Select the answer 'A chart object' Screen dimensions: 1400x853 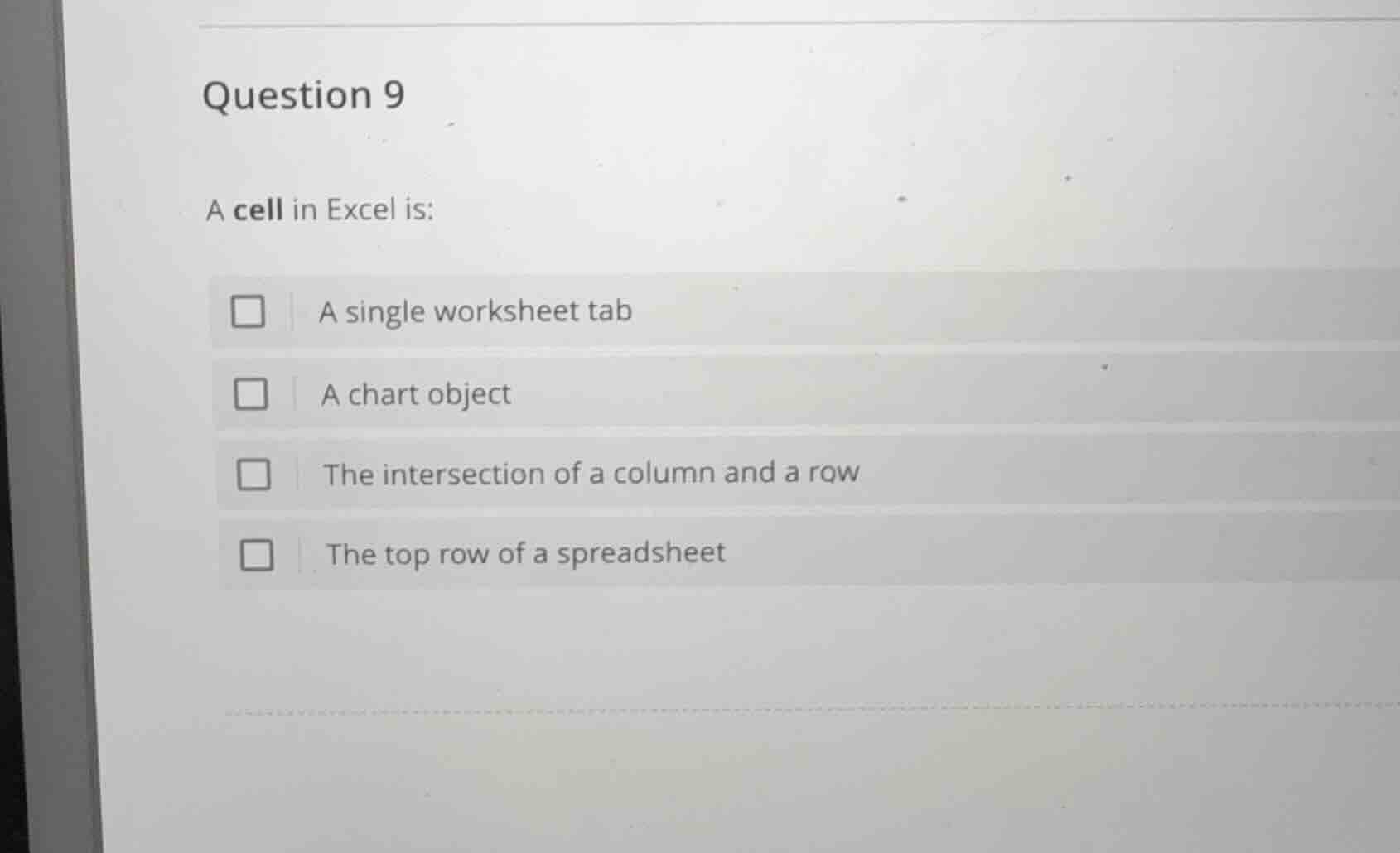(415, 393)
